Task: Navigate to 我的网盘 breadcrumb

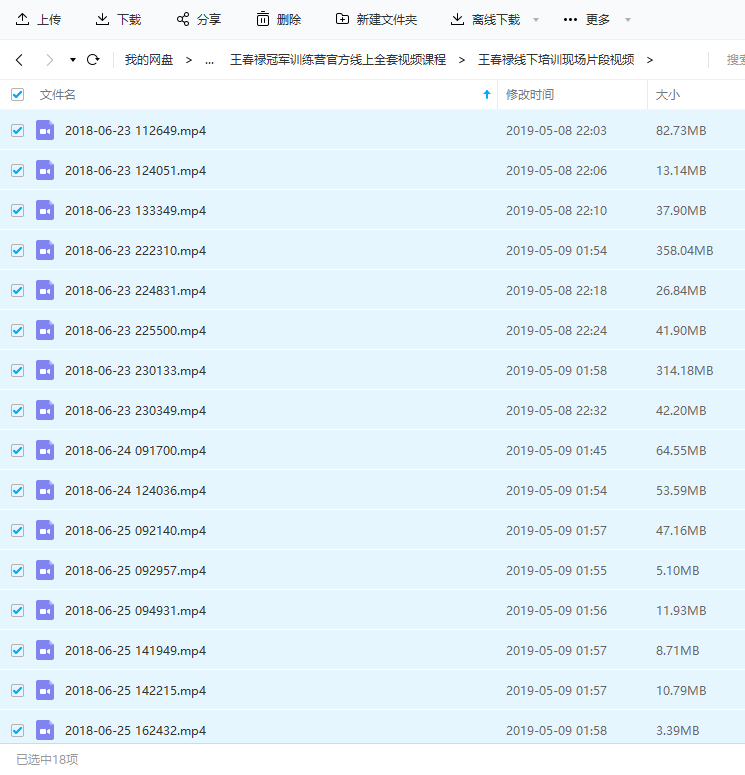Action: (149, 60)
